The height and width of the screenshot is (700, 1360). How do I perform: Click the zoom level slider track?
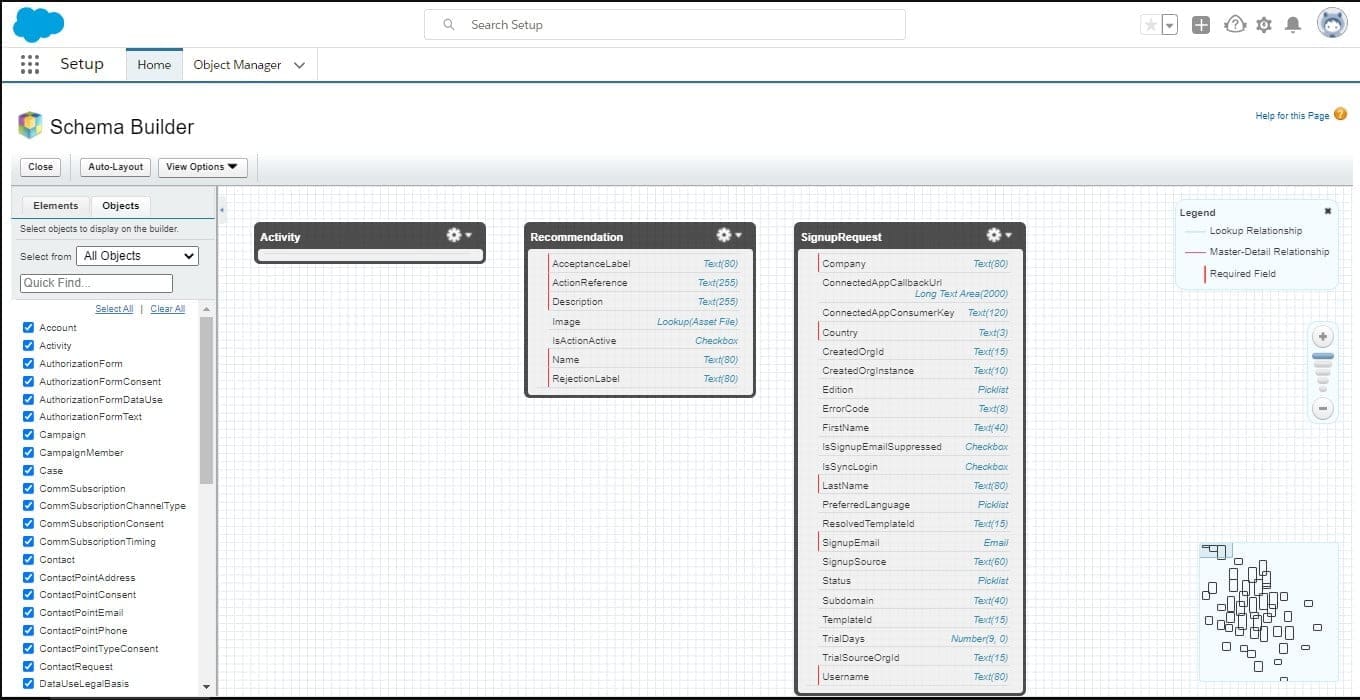1323,373
